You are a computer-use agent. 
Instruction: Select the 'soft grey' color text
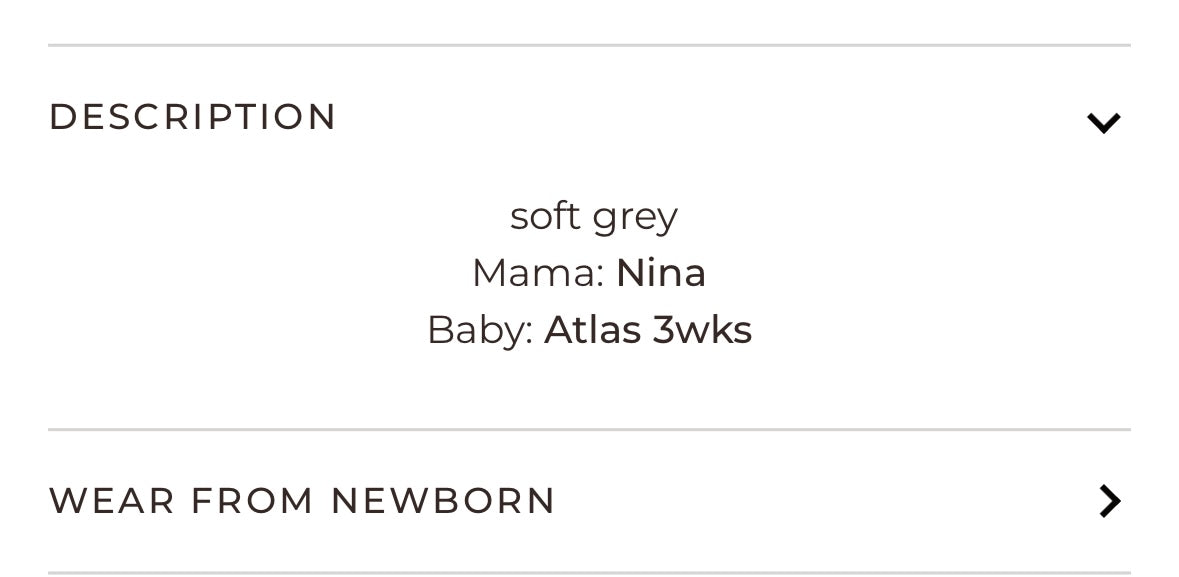coord(594,217)
